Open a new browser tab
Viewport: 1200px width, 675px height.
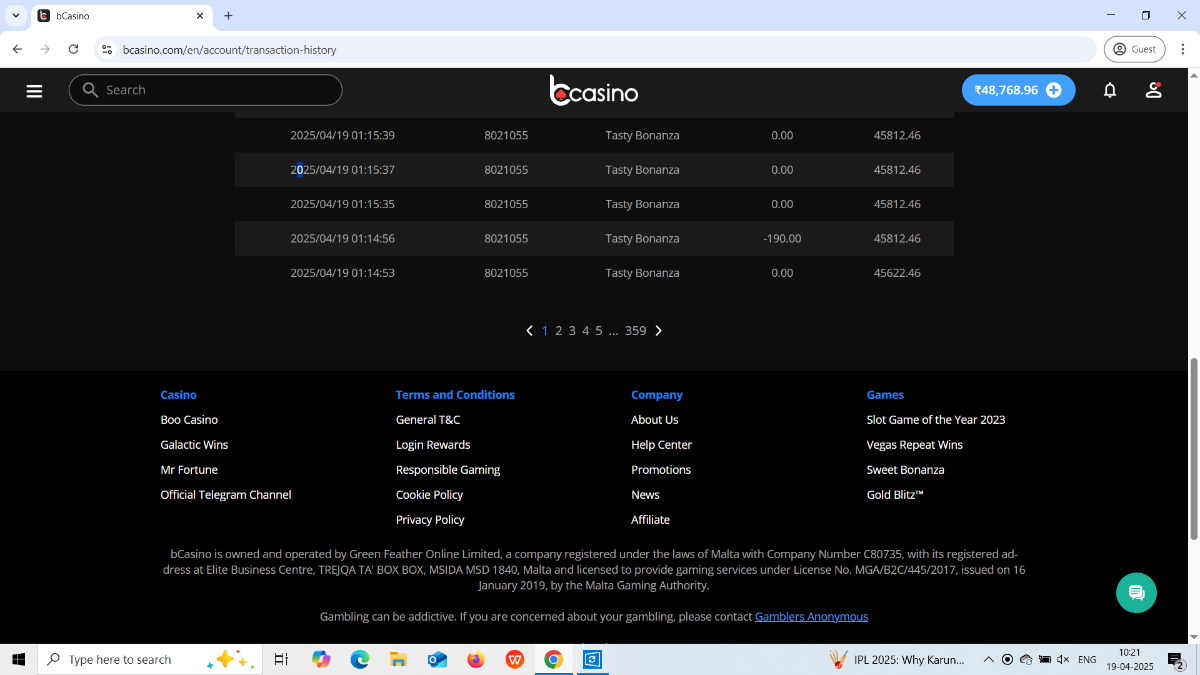(228, 16)
